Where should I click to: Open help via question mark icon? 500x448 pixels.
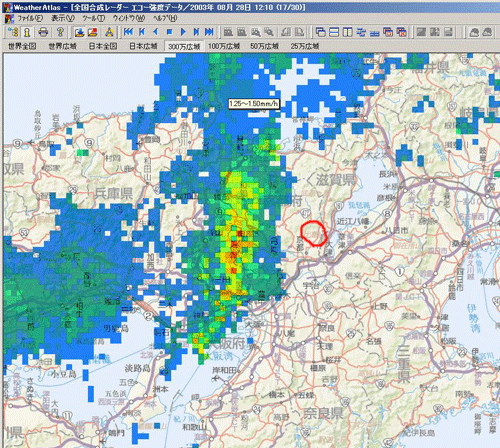(60, 32)
